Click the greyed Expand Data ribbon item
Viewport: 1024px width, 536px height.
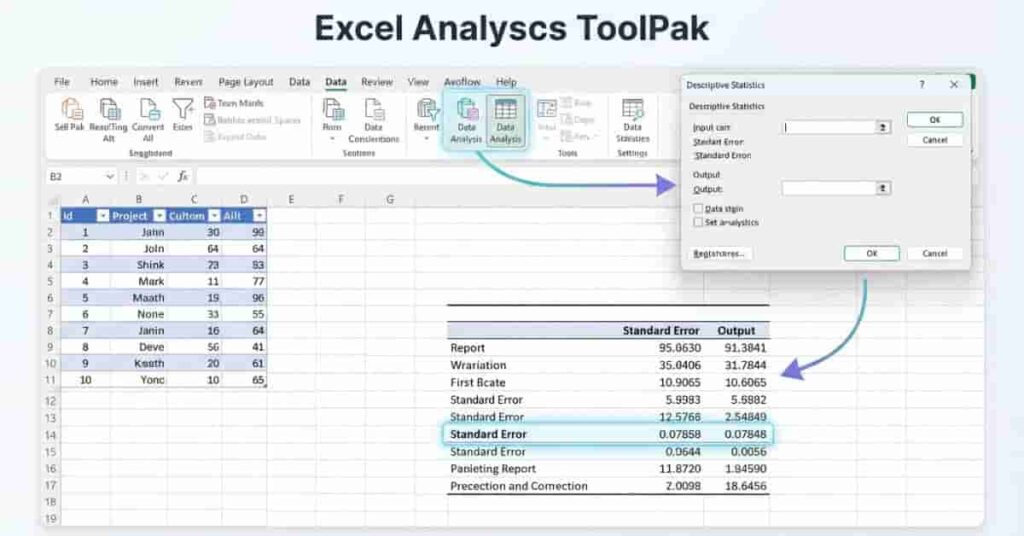tap(235, 136)
